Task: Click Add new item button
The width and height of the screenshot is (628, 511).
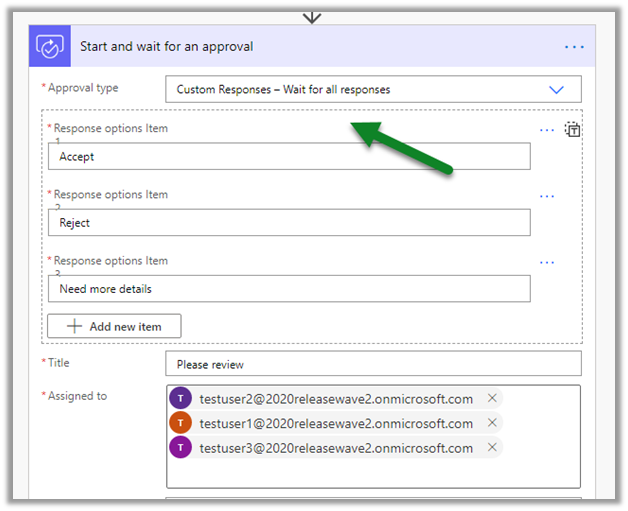Action: click(114, 327)
